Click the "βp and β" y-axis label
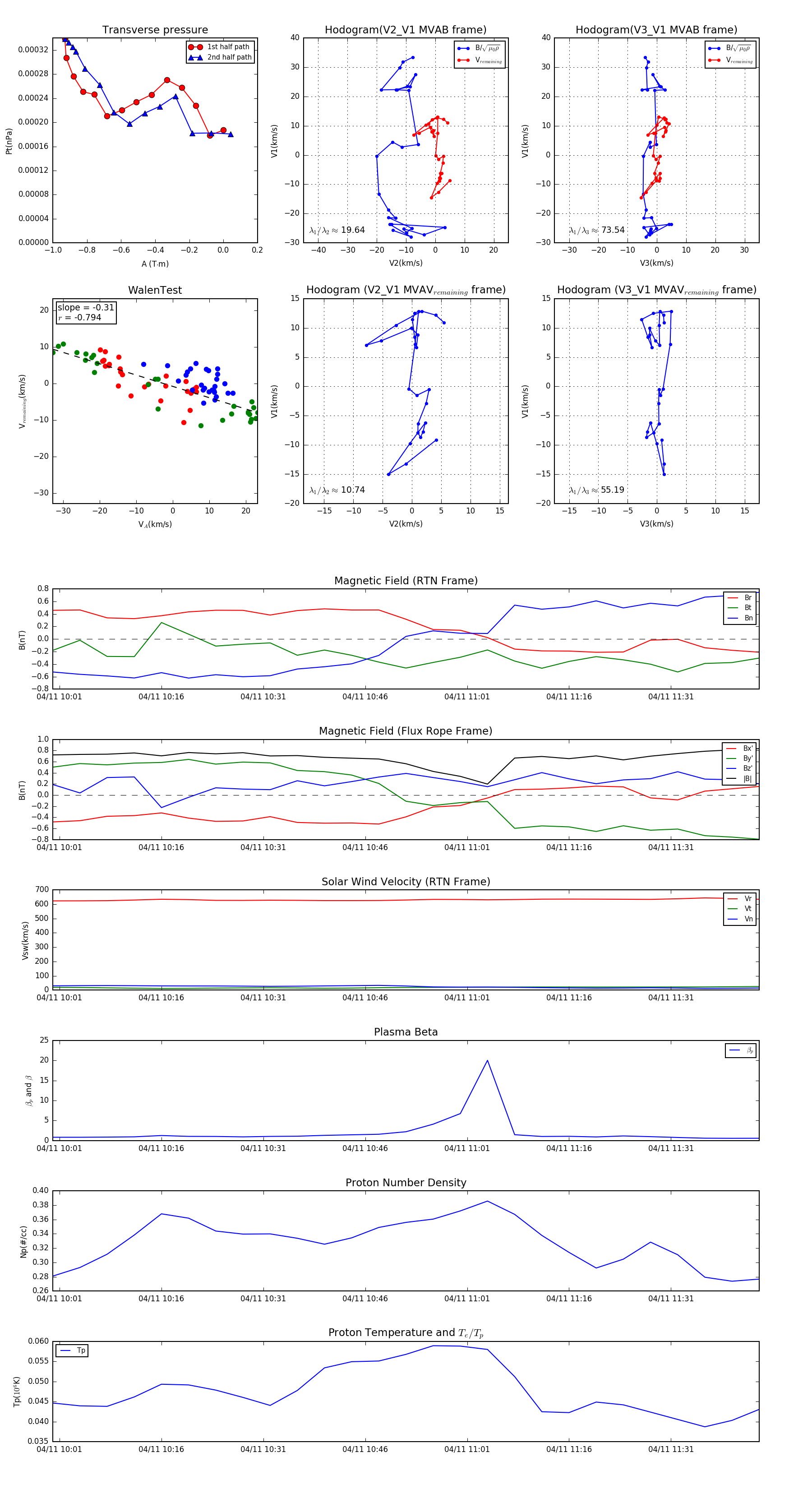 [x=29, y=1091]
